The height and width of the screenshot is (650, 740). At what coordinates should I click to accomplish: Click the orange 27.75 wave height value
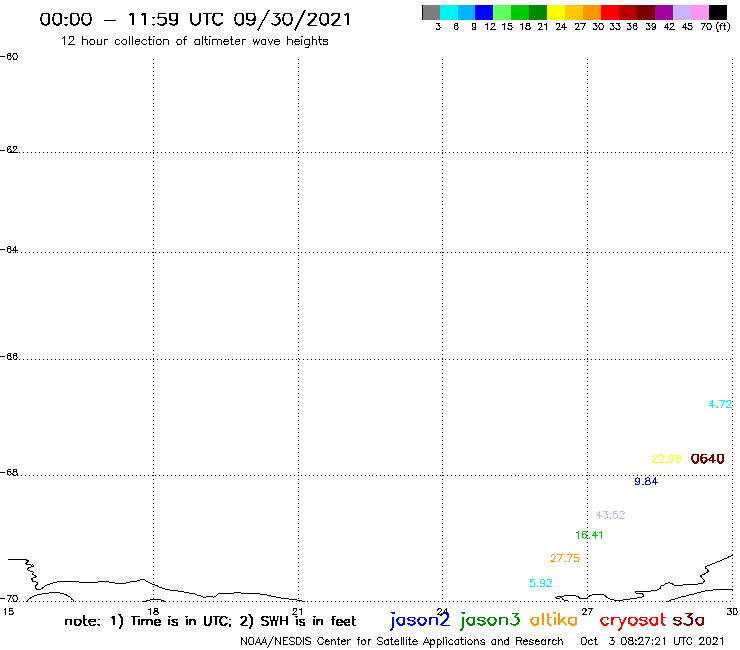pyautogui.click(x=565, y=558)
